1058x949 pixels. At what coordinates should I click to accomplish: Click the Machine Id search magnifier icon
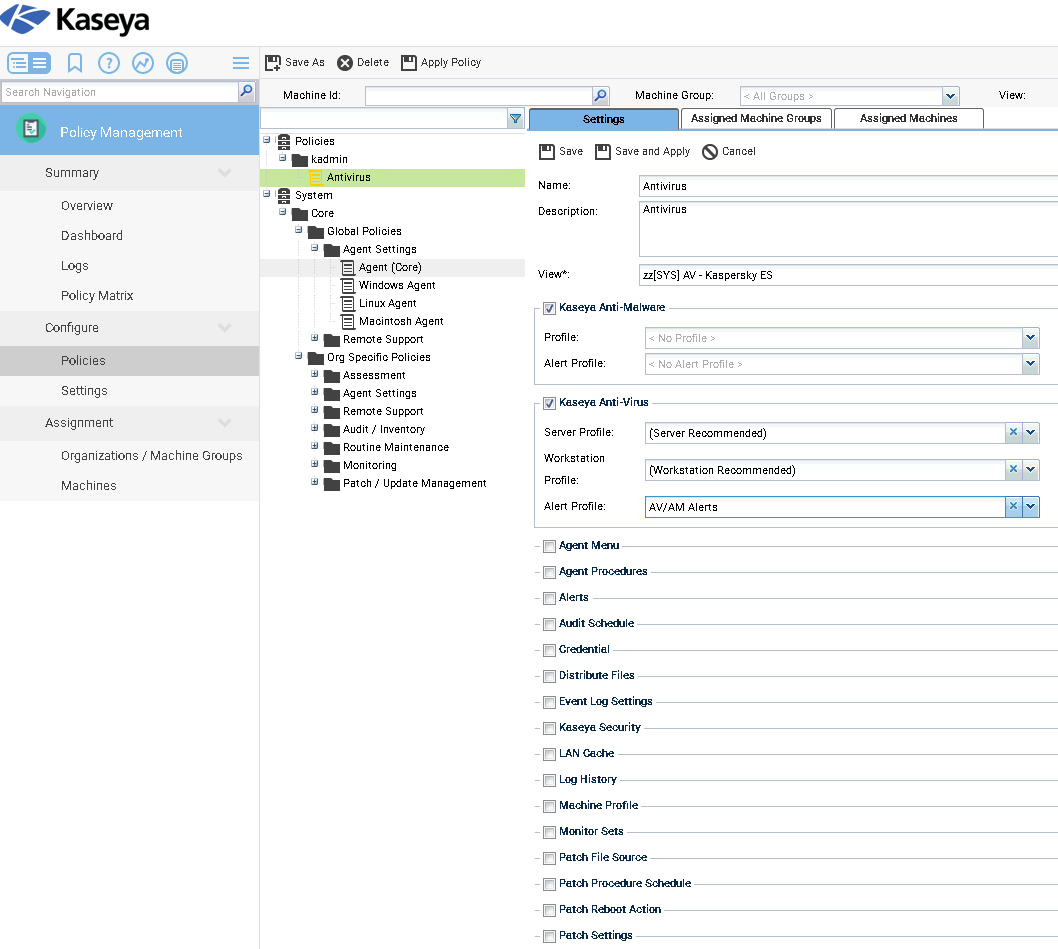600,96
